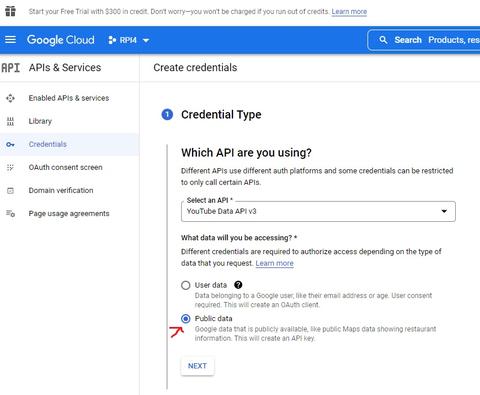Click the NEXT button
Screen dimensions: 480x395
coord(197,366)
